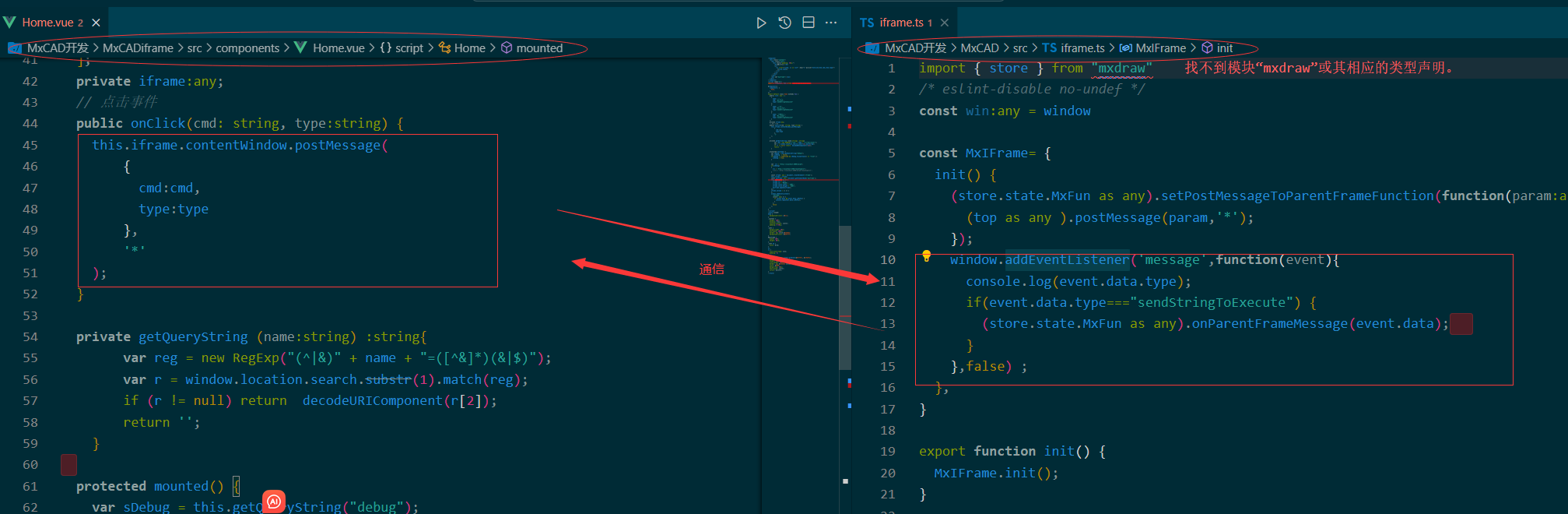Click the "mxdraw" import module string
This screenshot has height=514, width=1568.
(x=1121, y=69)
